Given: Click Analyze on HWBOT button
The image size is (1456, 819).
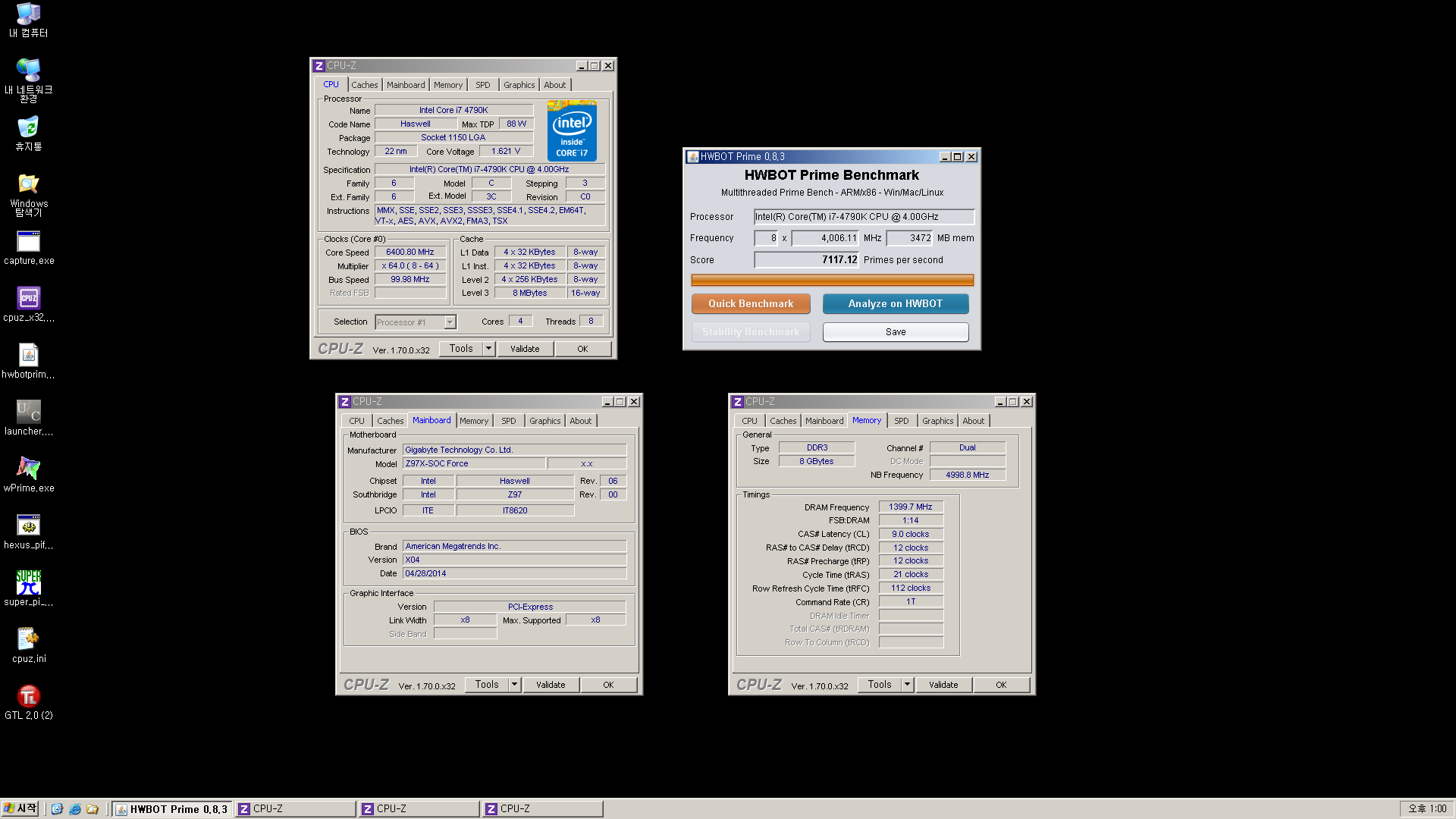Looking at the screenshot, I should click(x=896, y=304).
